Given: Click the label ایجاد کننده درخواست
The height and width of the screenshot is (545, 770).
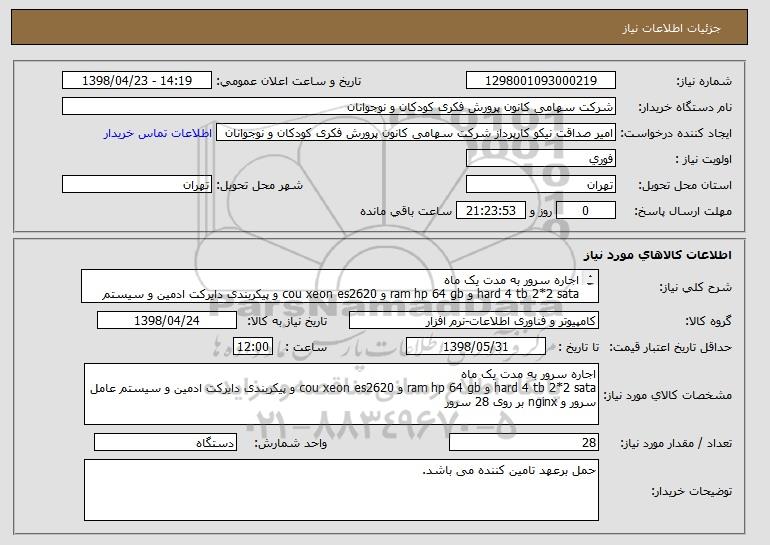Looking at the screenshot, I should point(676,134).
